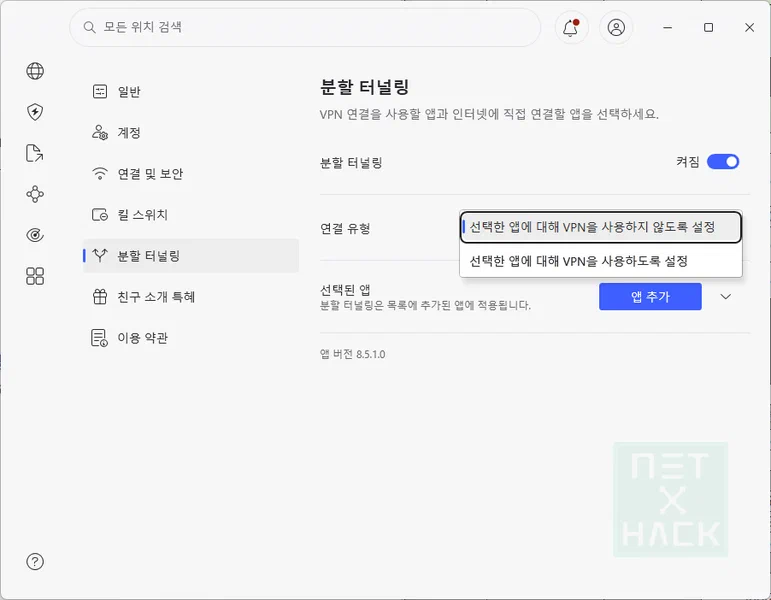This screenshot has width=771, height=600.
Task: Click the user profile account icon
Action: point(616,28)
